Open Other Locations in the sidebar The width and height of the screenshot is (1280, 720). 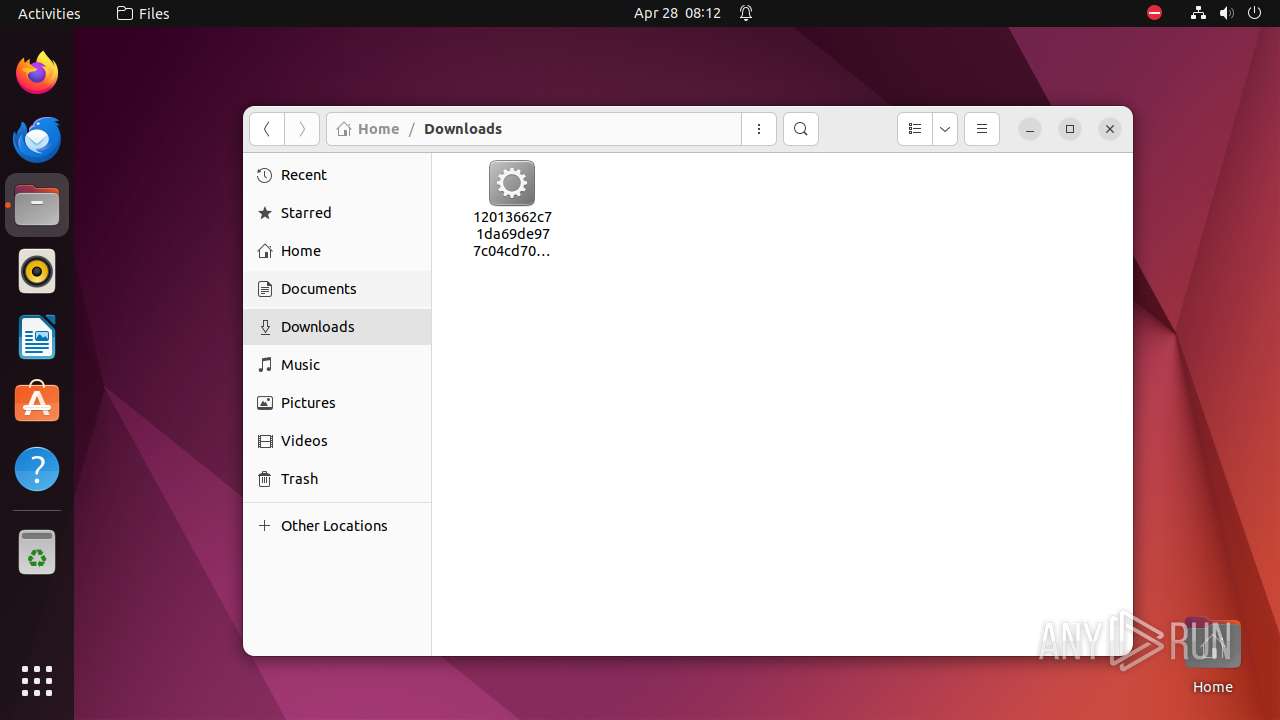[337, 526]
